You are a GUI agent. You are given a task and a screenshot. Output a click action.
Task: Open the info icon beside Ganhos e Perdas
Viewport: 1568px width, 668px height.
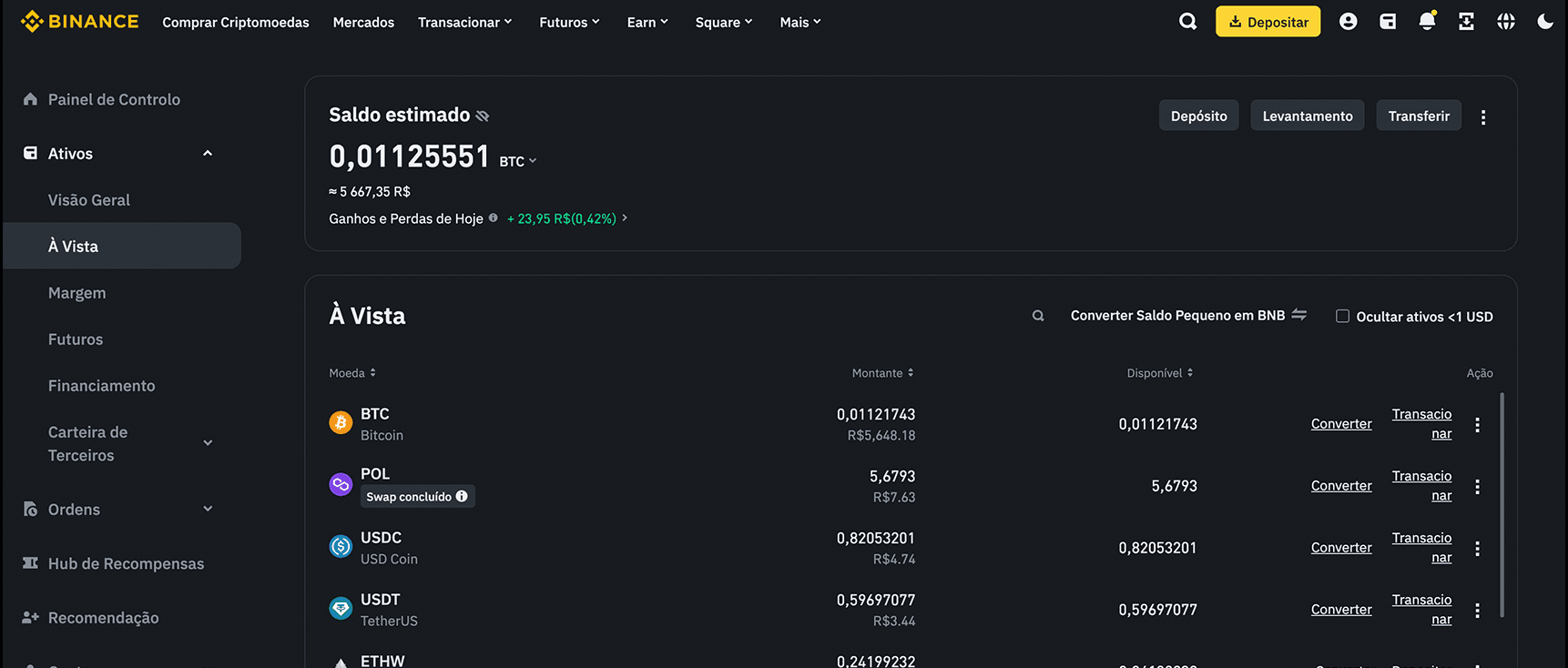(493, 218)
